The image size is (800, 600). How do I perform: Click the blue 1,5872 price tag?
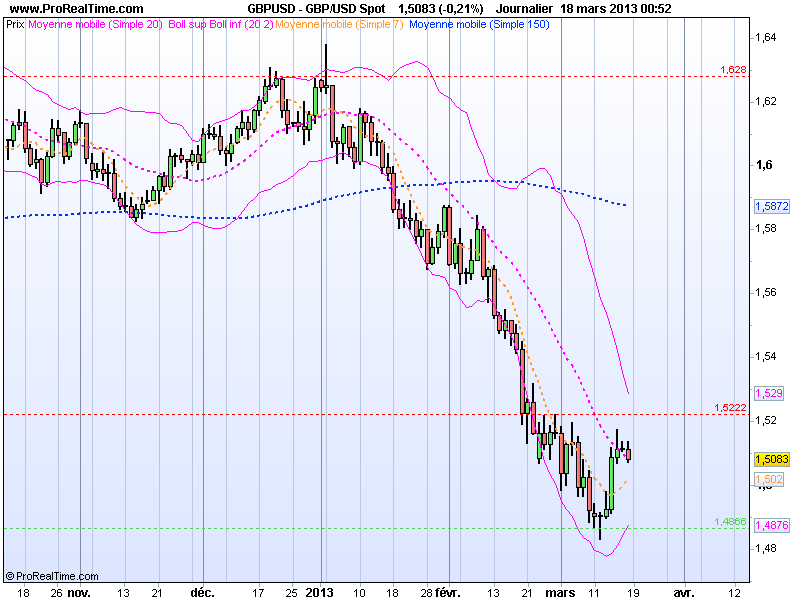click(772, 207)
